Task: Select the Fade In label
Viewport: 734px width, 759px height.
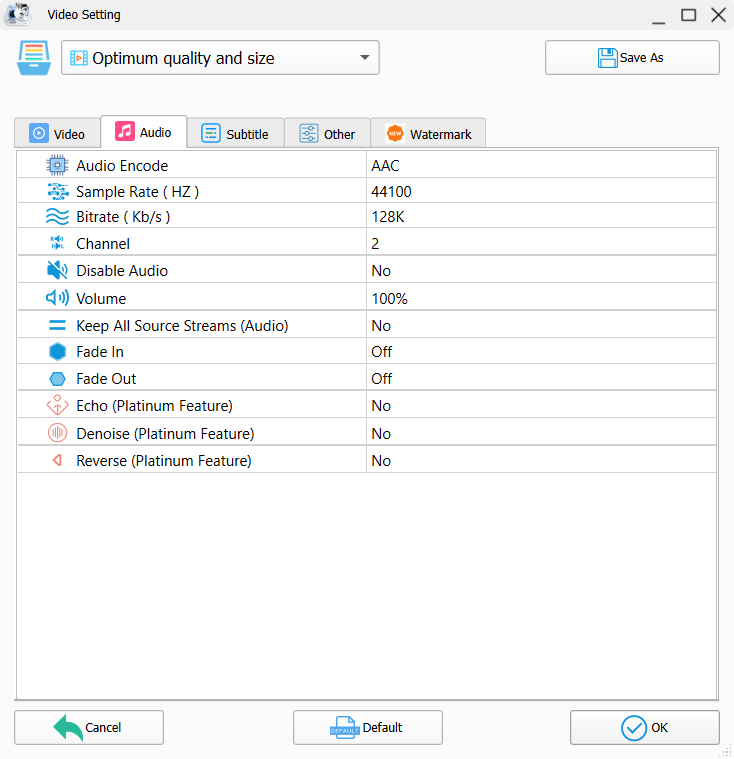Action: pos(100,351)
